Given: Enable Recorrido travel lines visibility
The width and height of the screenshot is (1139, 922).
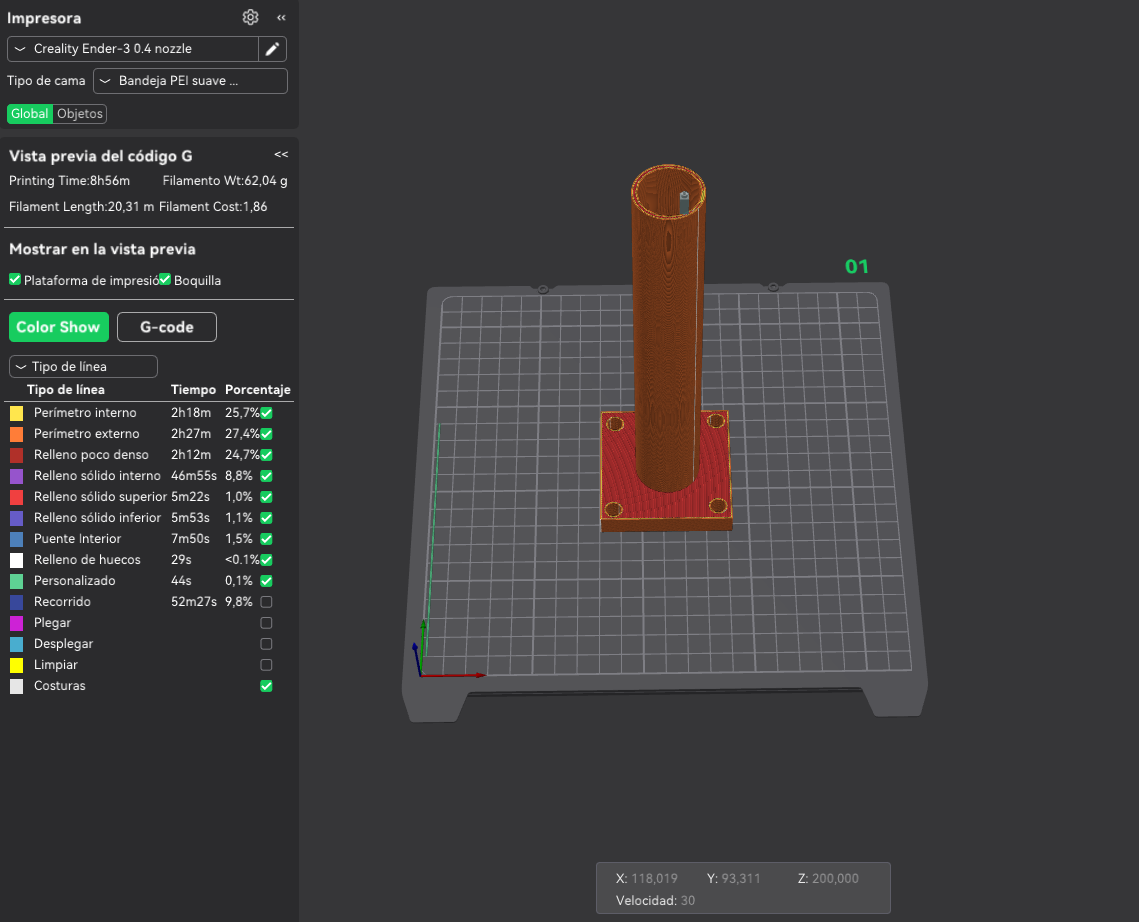Looking at the screenshot, I should (x=267, y=602).
